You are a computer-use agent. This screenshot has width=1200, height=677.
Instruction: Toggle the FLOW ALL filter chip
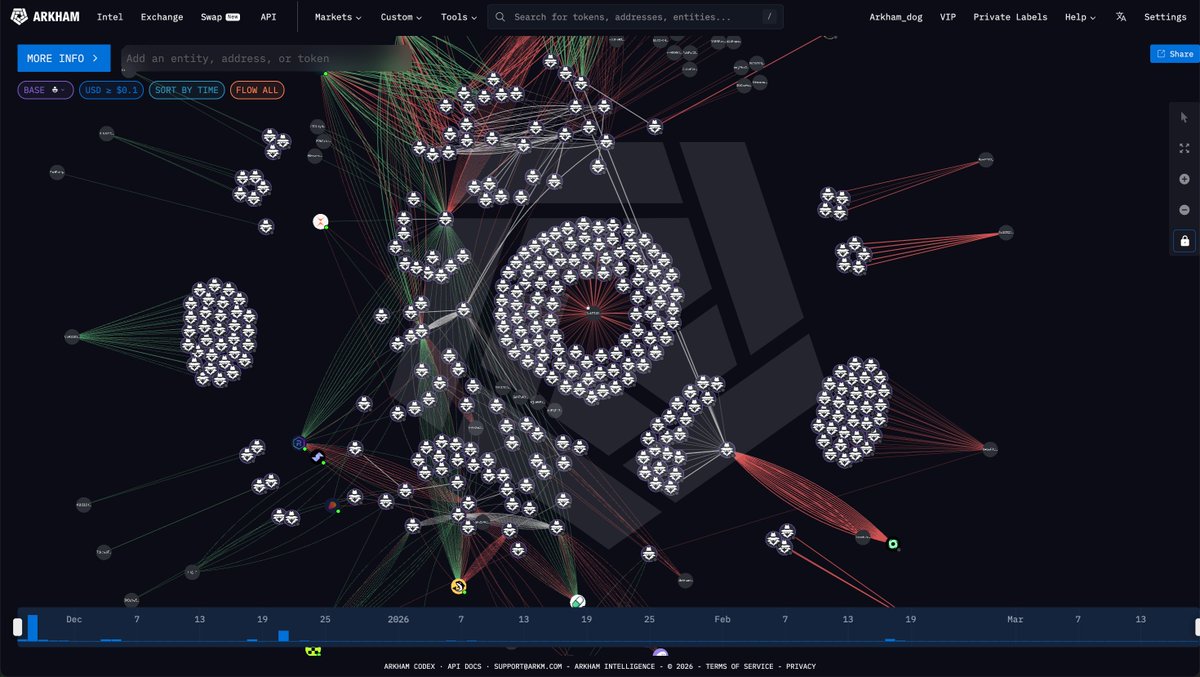pyautogui.click(x=257, y=90)
